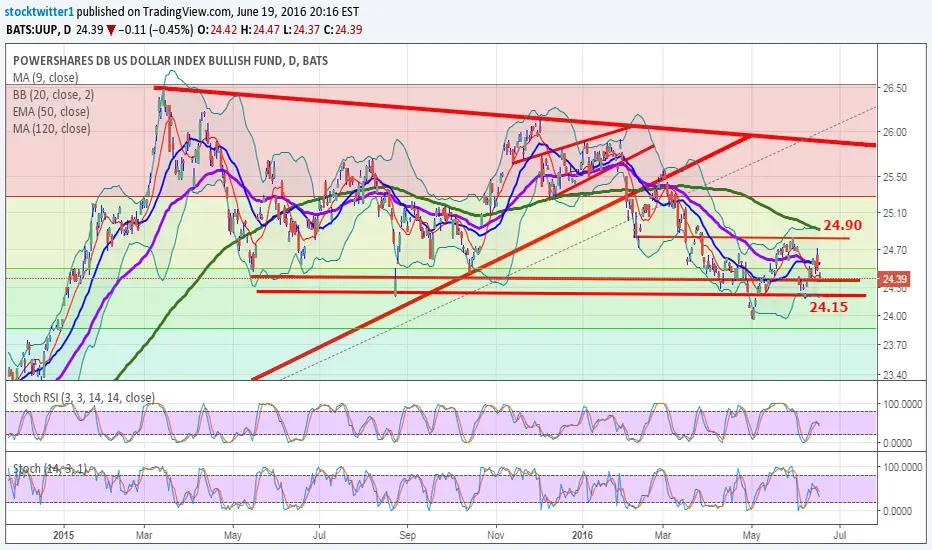Select the 'EMA (50, close)' indicator label
The height and width of the screenshot is (550, 932).
(x=51, y=112)
